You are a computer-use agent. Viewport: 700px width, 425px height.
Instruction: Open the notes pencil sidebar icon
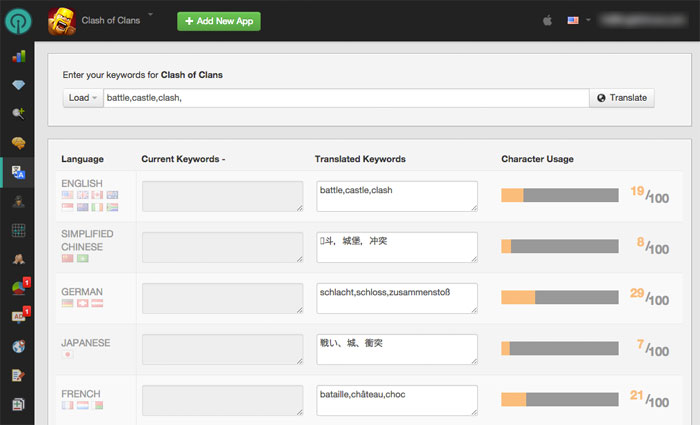18,375
